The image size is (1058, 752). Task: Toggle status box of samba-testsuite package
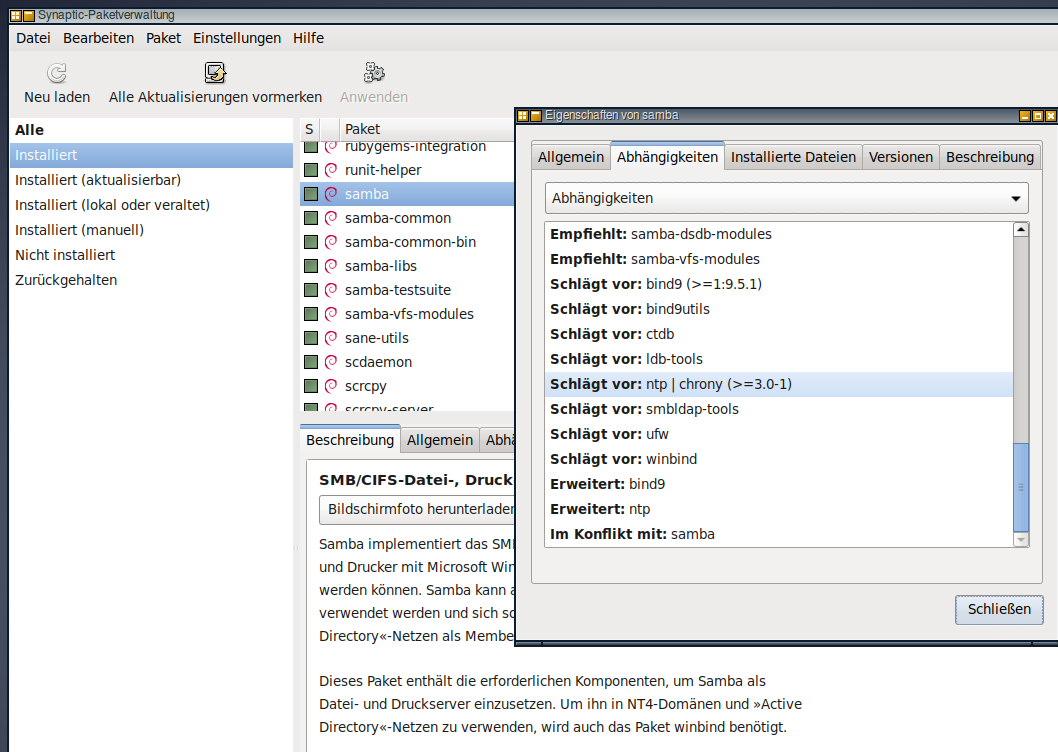click(x=311, y=290)
